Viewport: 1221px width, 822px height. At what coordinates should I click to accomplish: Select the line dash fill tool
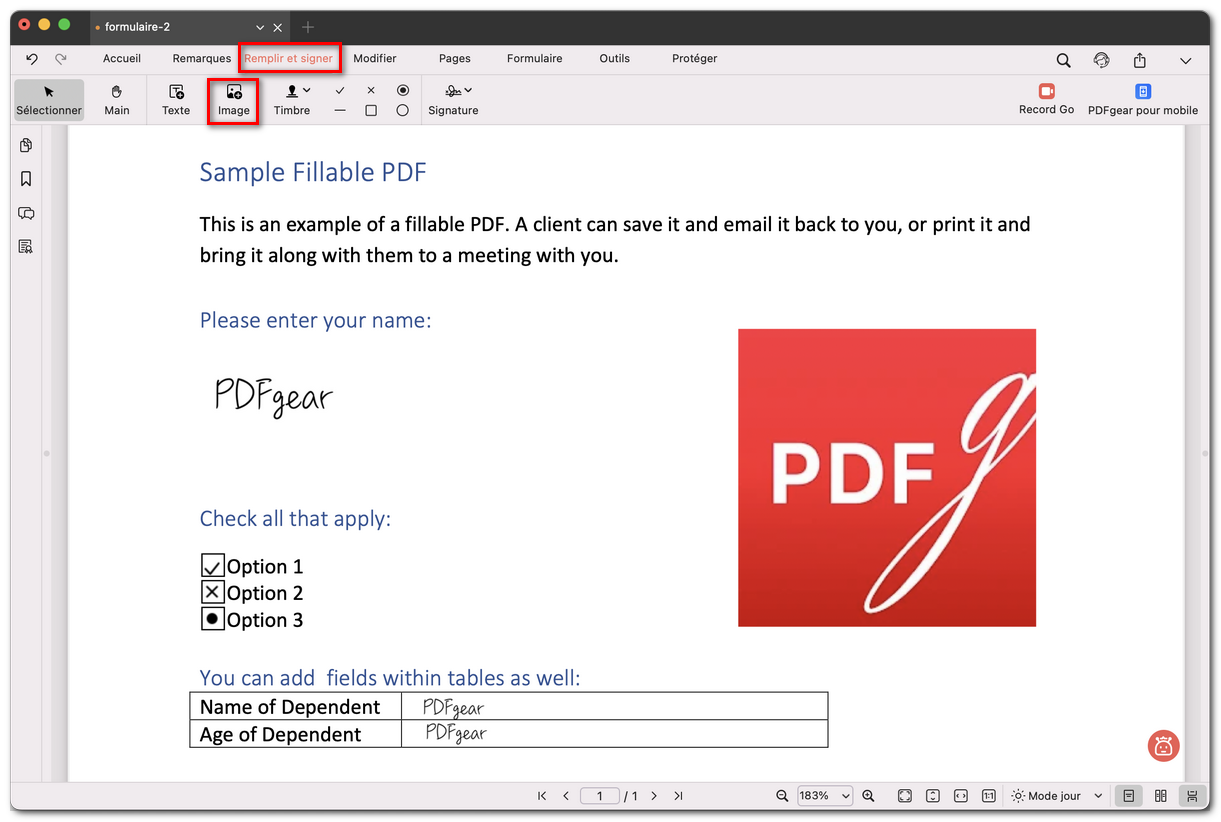coord(340,111)
